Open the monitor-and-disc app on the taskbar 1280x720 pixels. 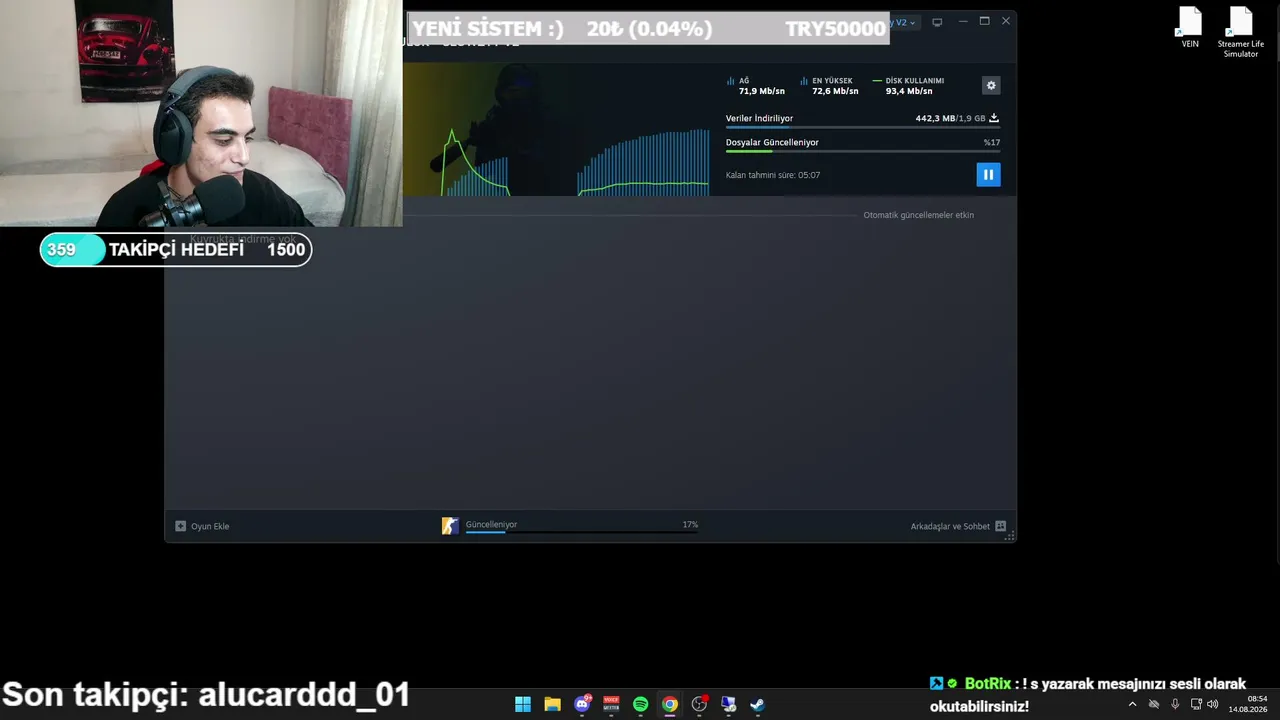pyautogui.click(x=729, y=704)
